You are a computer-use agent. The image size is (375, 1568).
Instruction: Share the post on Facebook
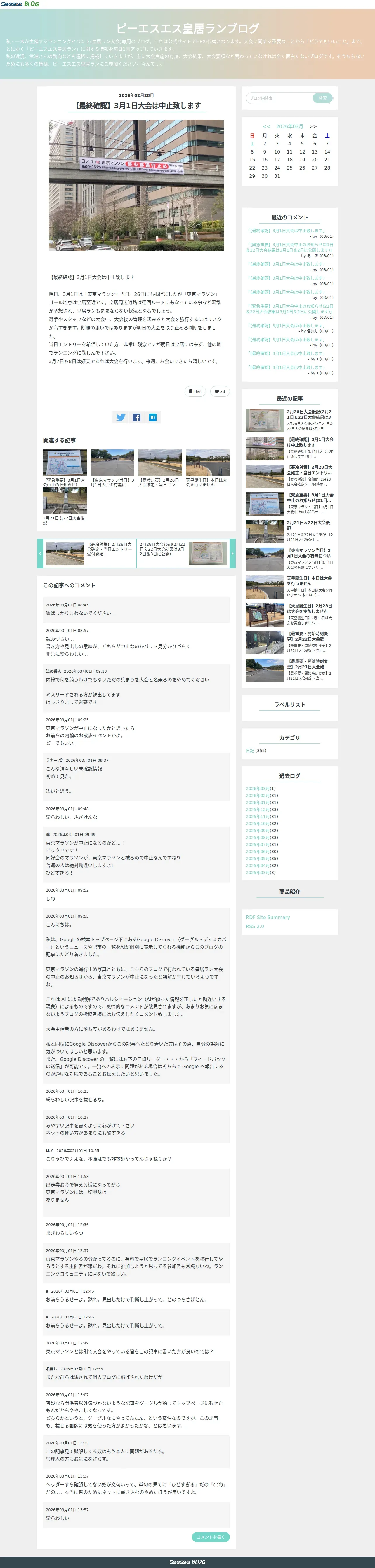[136, 417]
